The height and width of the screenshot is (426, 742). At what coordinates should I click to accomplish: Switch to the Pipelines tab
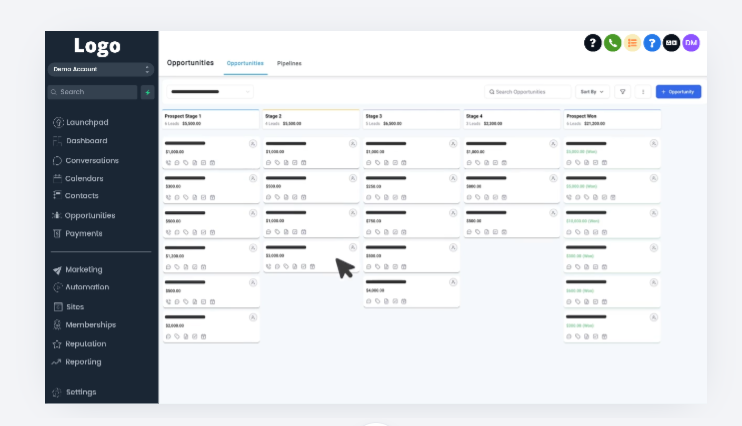tap(289, 63)
